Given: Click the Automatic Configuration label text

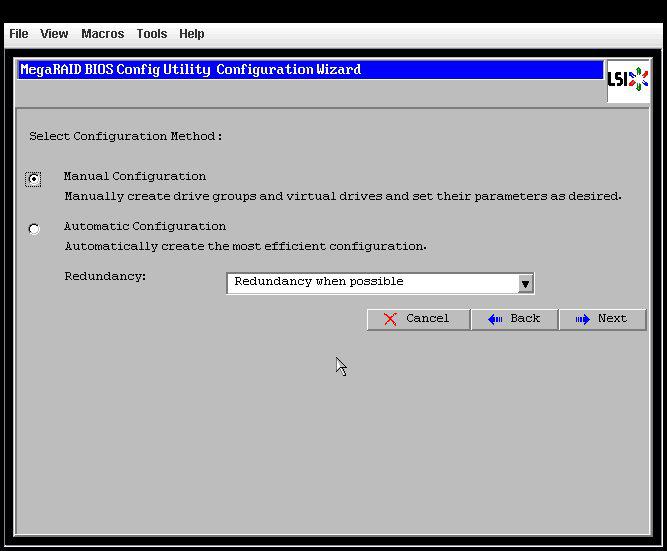Looking at the screenshot, I should (144, 226).
